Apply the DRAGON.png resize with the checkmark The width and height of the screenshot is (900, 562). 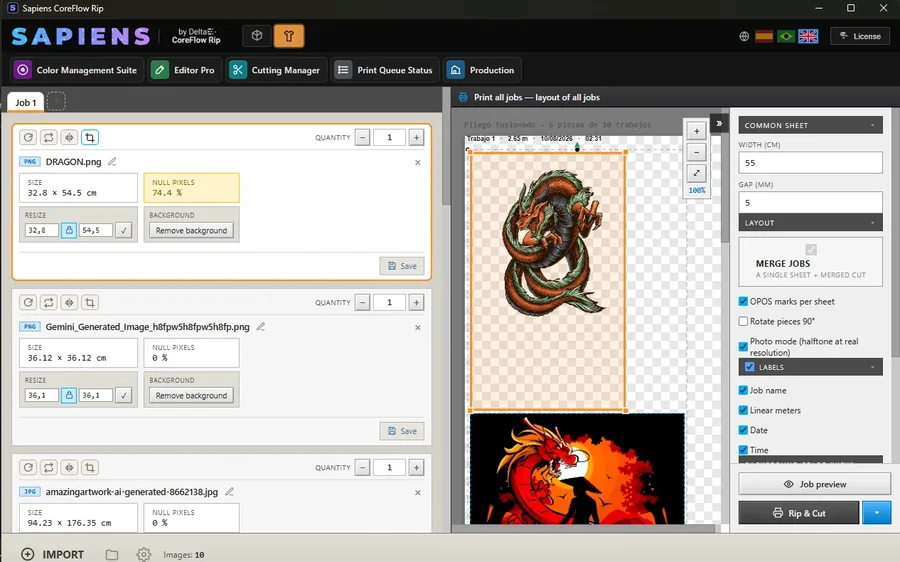[123, 230]
